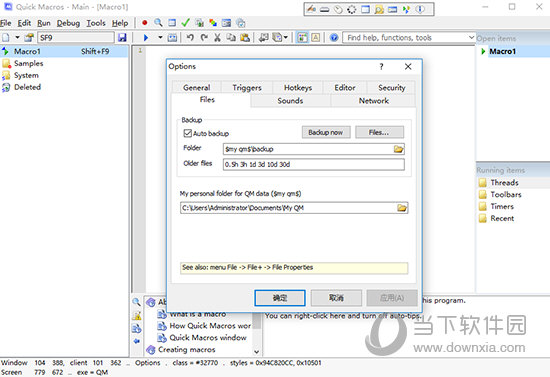Cut with the scissors icon
Viewport: 550px width, 377px height.
point(217,38)
